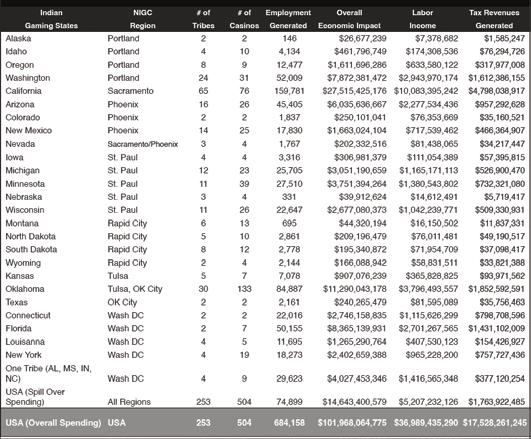Click the One Tribe (AL, MS, IN, NC) cell
This screenshot has width=531, height=439.
(48, 373)
